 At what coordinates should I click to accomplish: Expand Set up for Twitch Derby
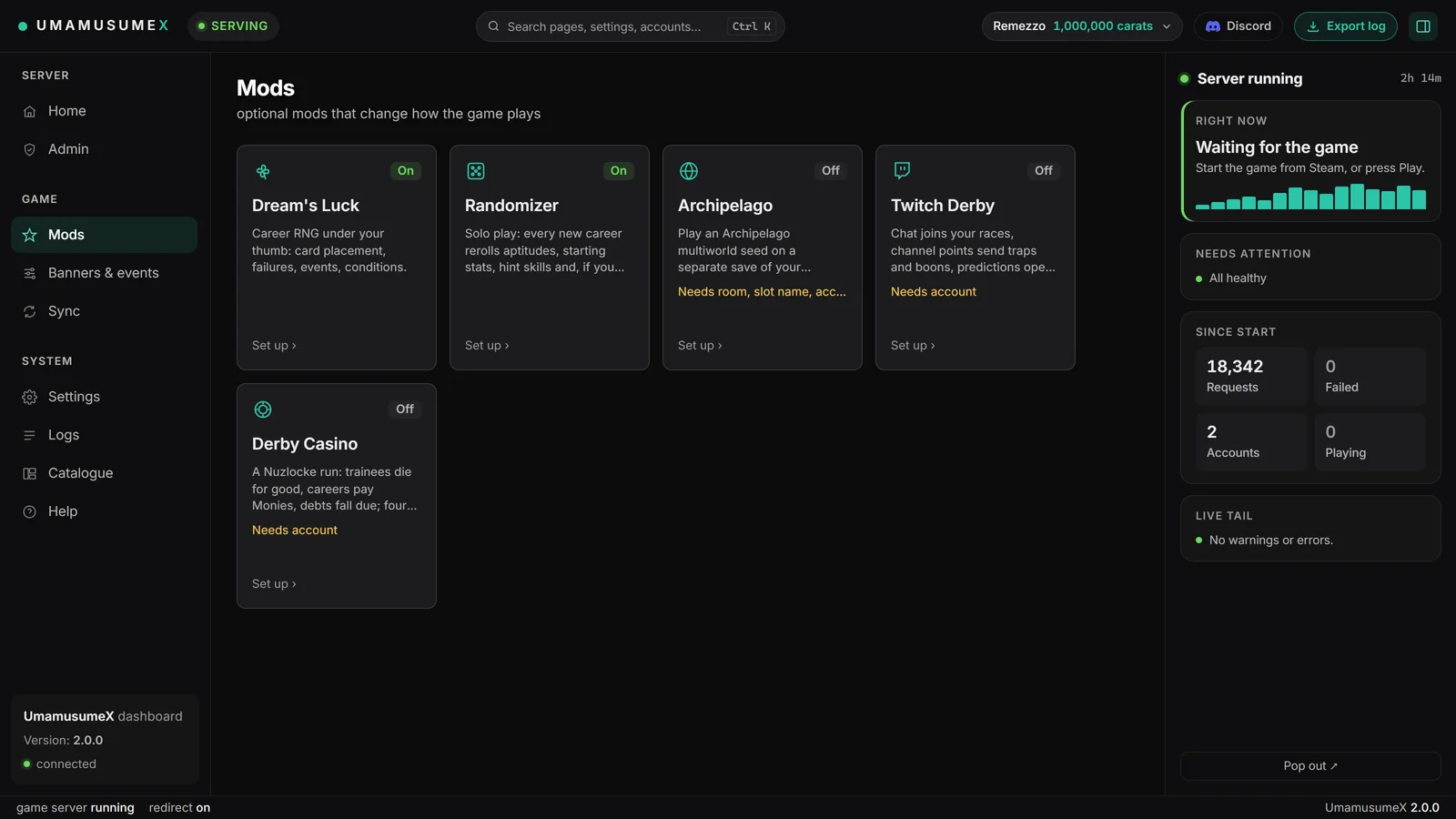click(x=913, y=346)
